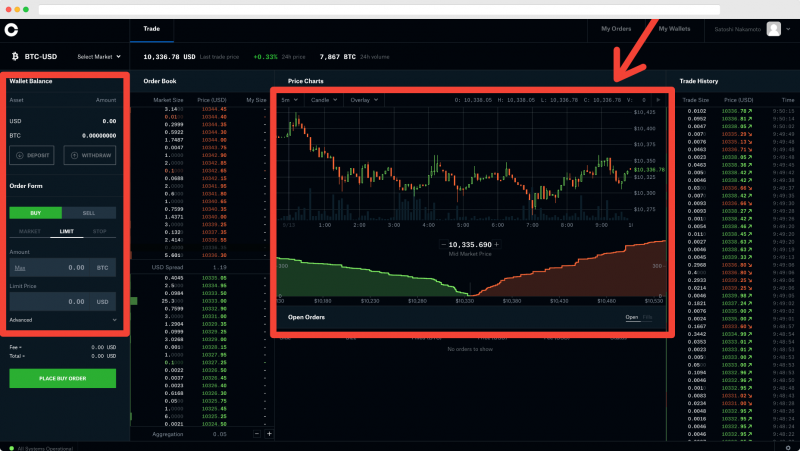This screenshot has height=451, width=800.
Task: Click the BTC-USD market label
Action: pyautogui.click(x=41, y=57)
